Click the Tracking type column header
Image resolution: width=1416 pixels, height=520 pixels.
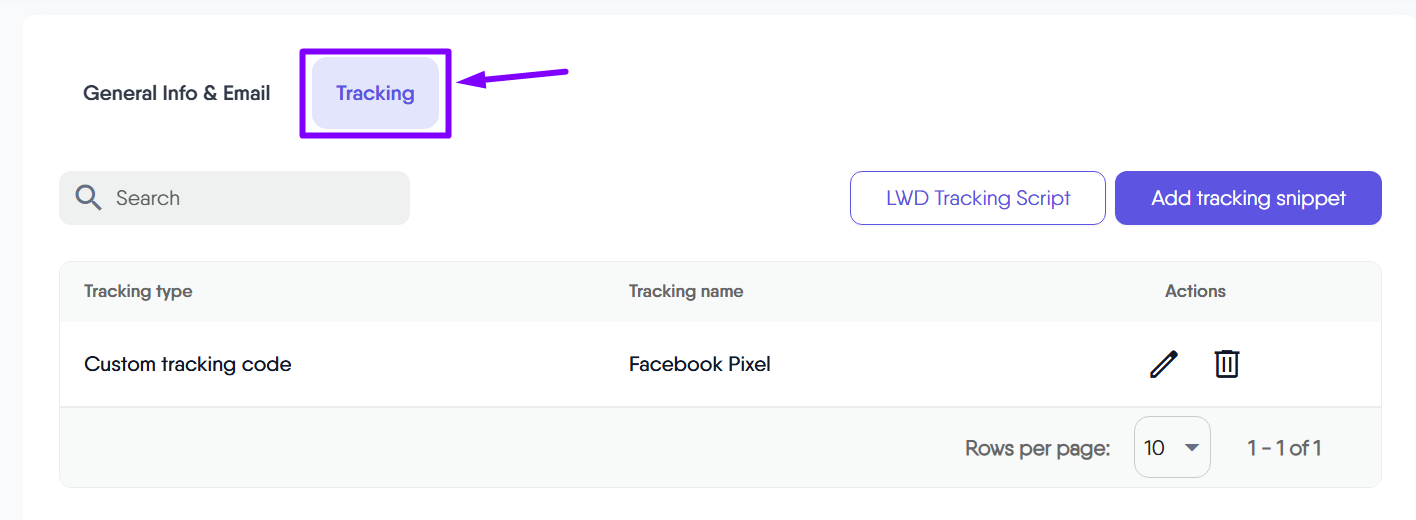point(138,291)
